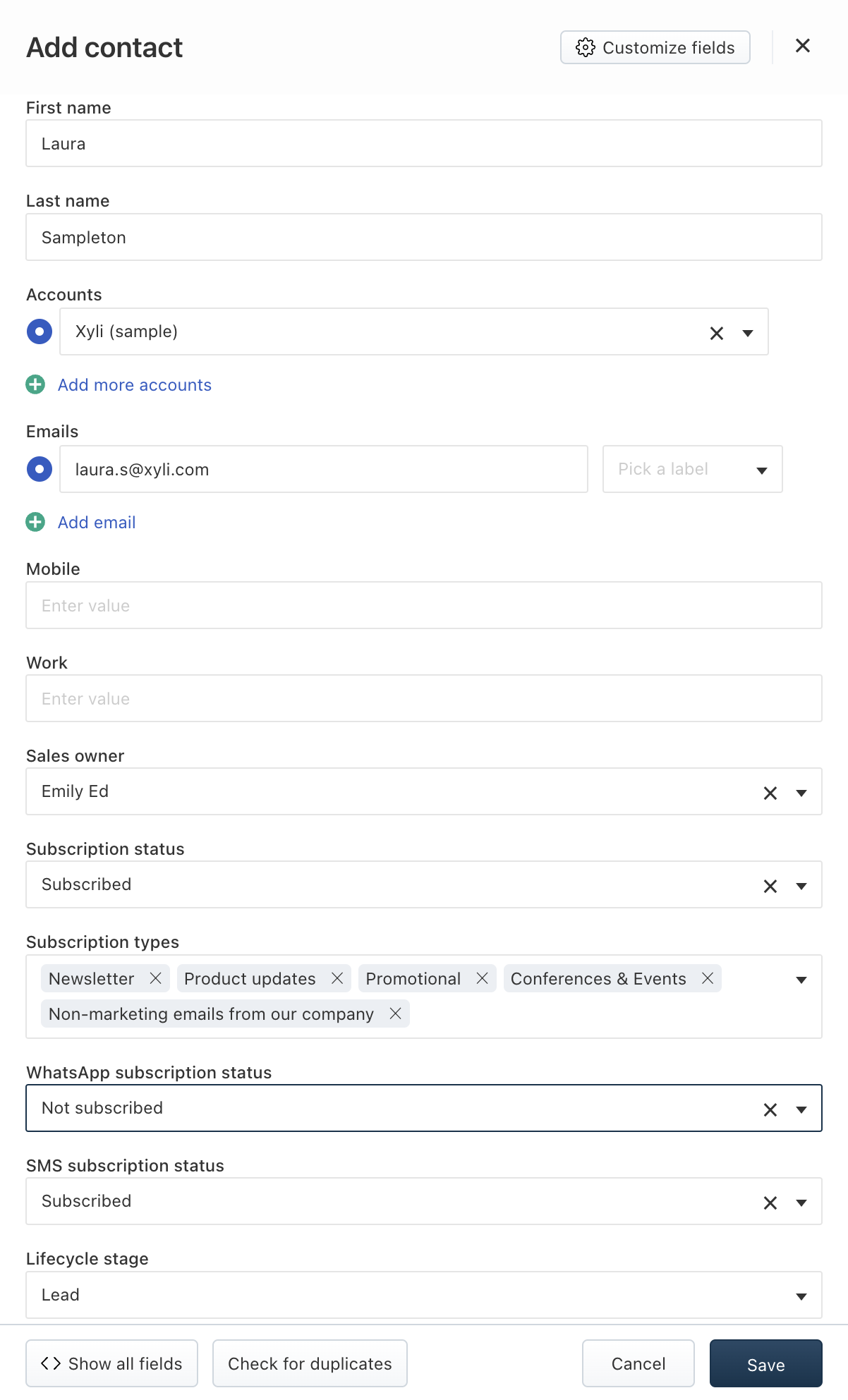Image resolution: width=848 pixels, height=1400 pixels.
Task: Open the Lifecycle stage dropdown
Action: (424, 1295)
